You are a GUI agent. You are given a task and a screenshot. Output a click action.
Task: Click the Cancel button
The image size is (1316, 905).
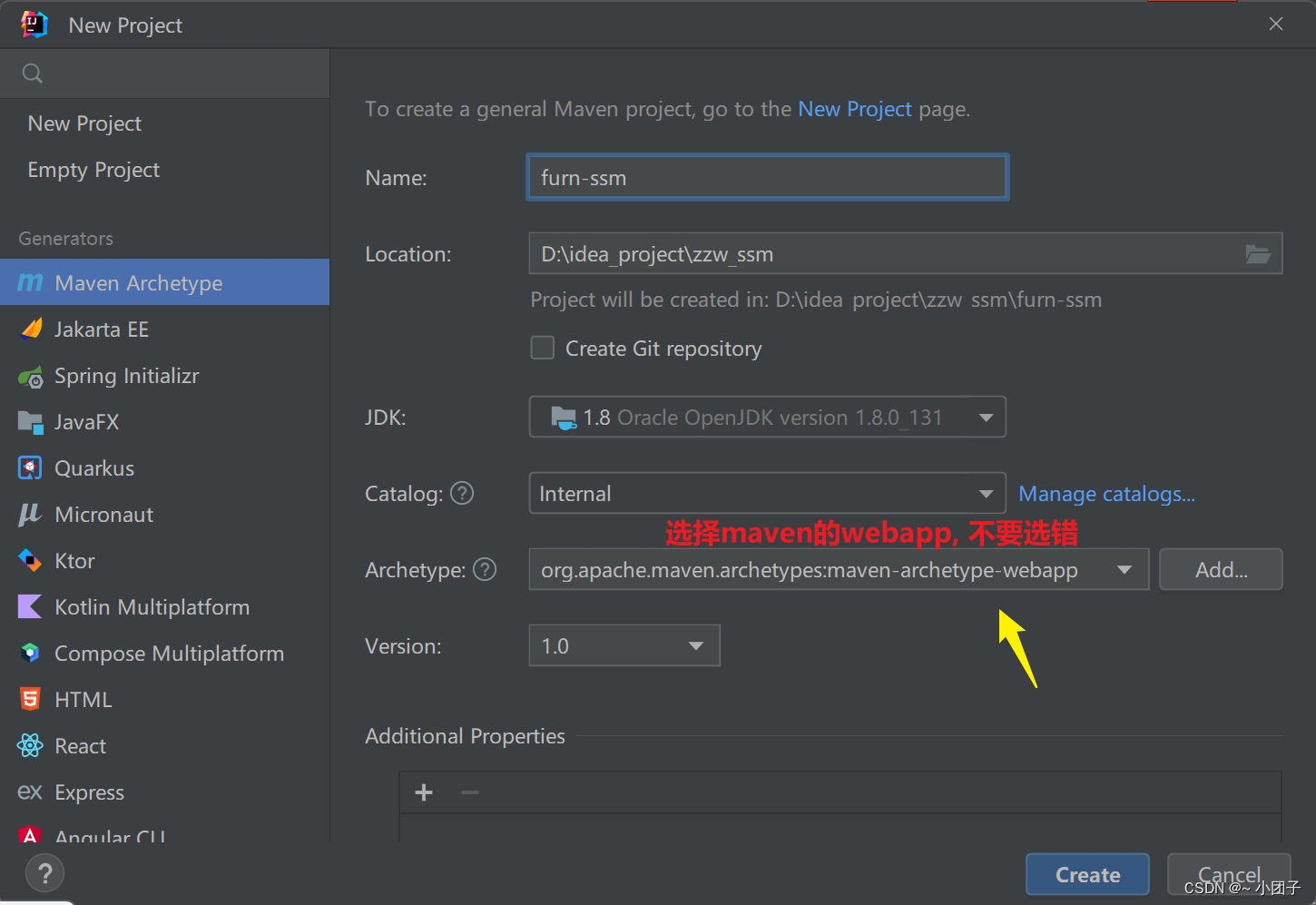(1229, 874)
